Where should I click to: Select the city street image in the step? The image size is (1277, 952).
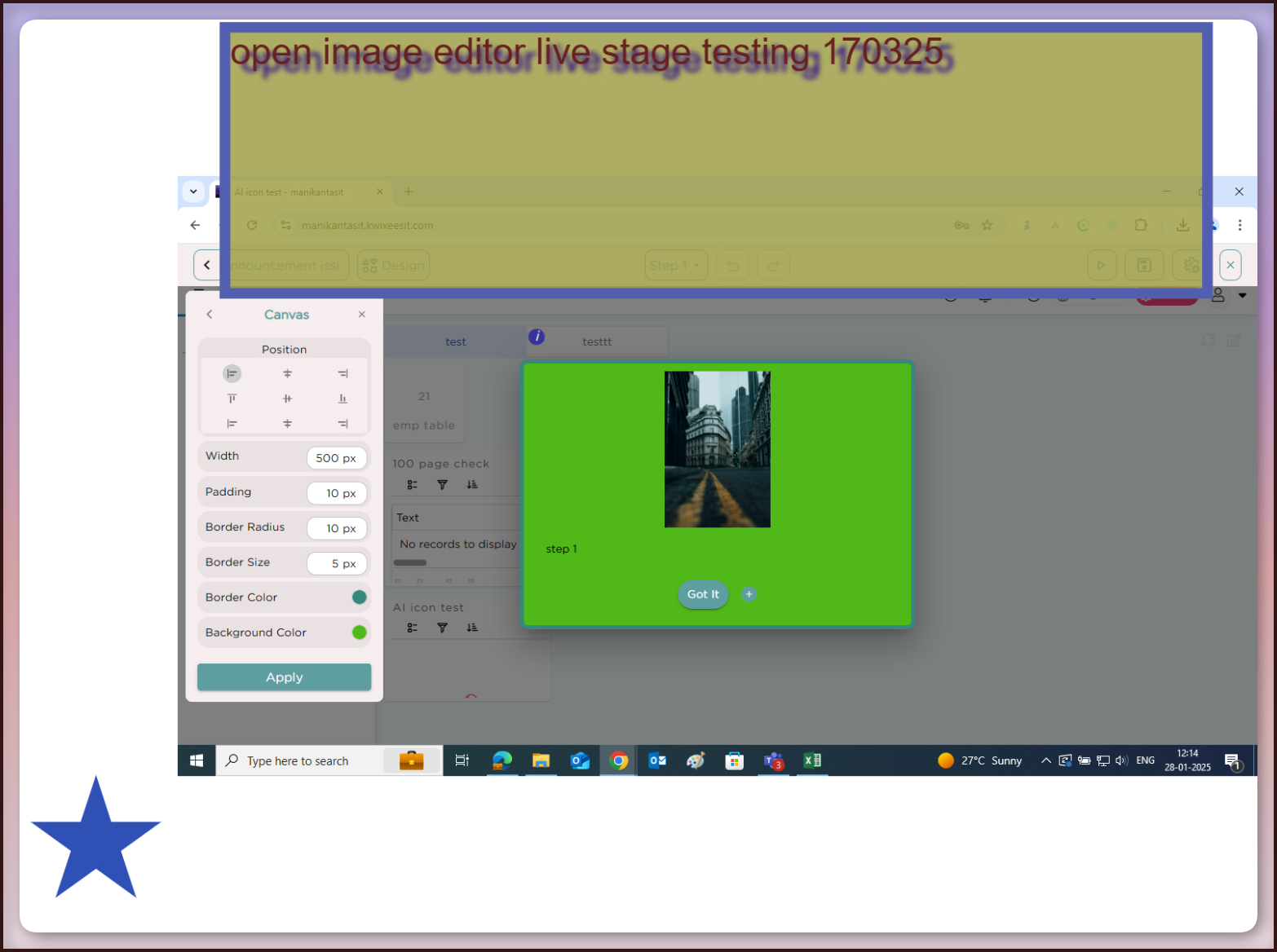pos(718,449)
